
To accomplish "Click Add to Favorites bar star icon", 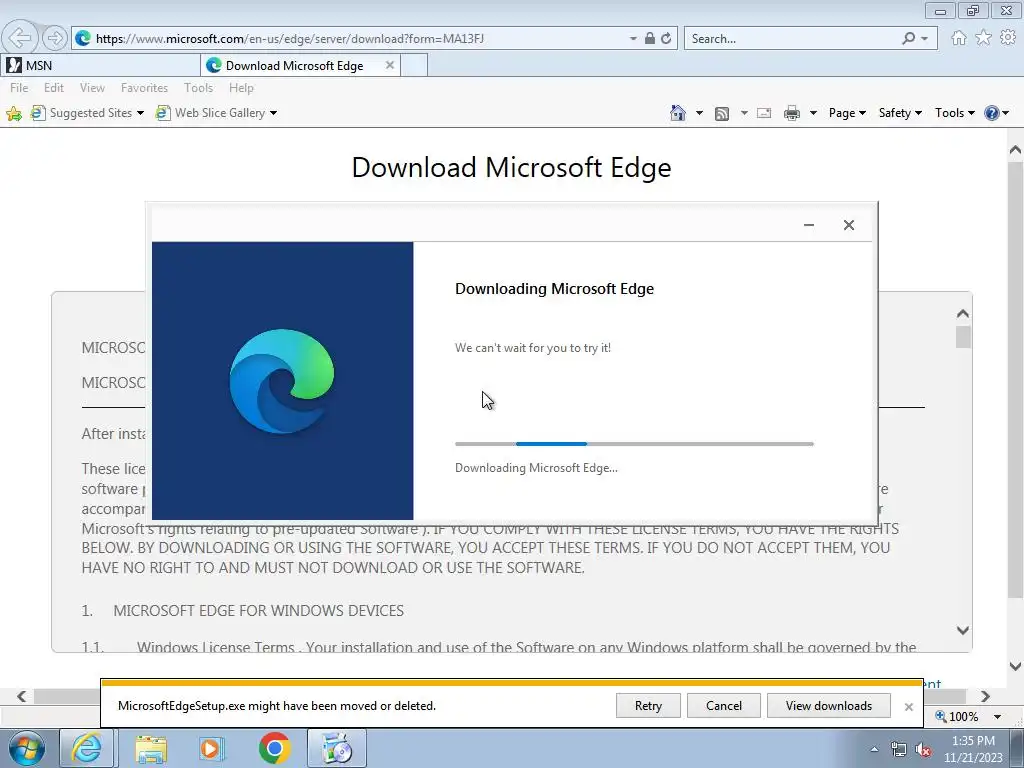I will tap(14, 114).
